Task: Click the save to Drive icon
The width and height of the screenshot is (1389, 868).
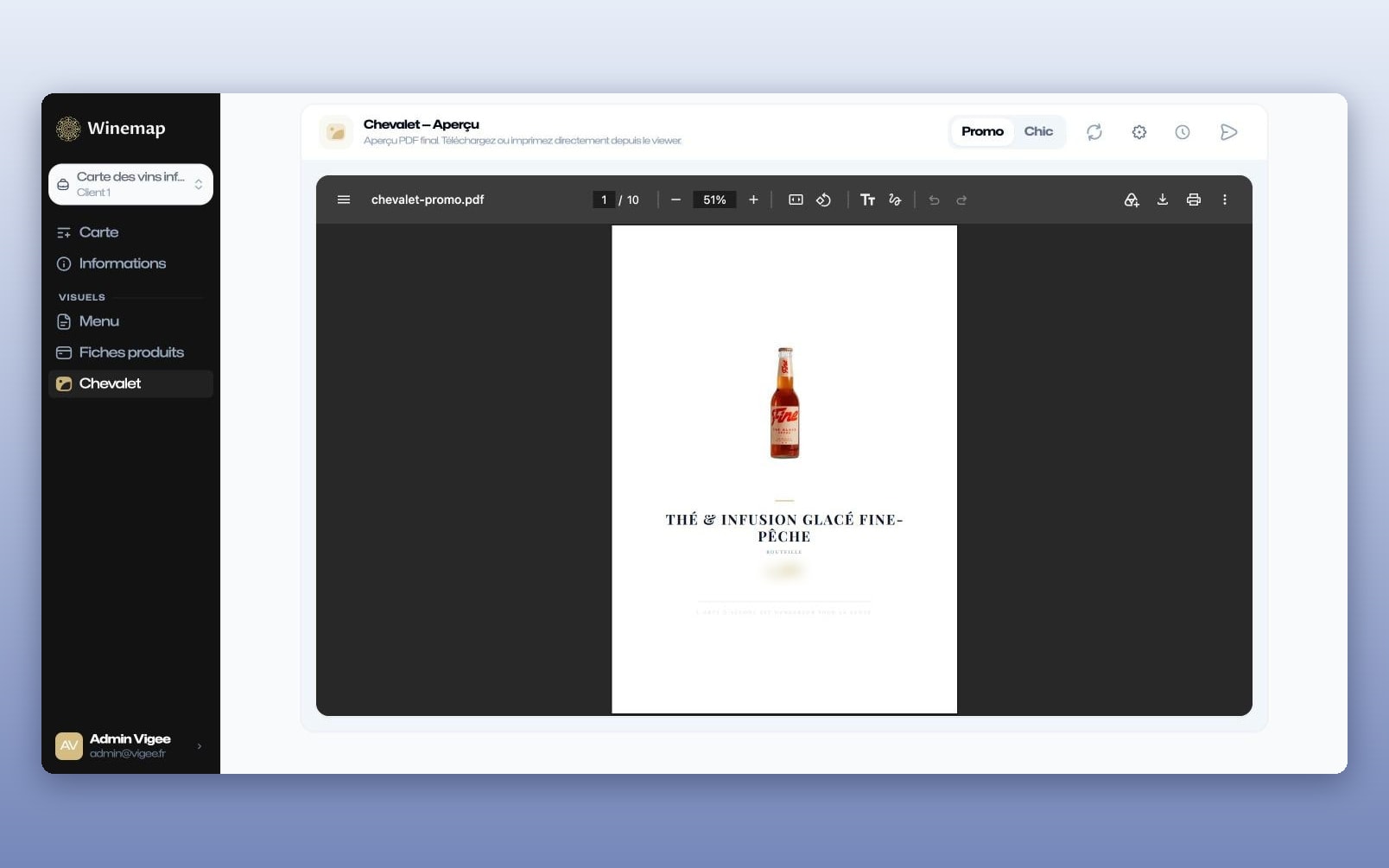Action: click(1132, 200)
